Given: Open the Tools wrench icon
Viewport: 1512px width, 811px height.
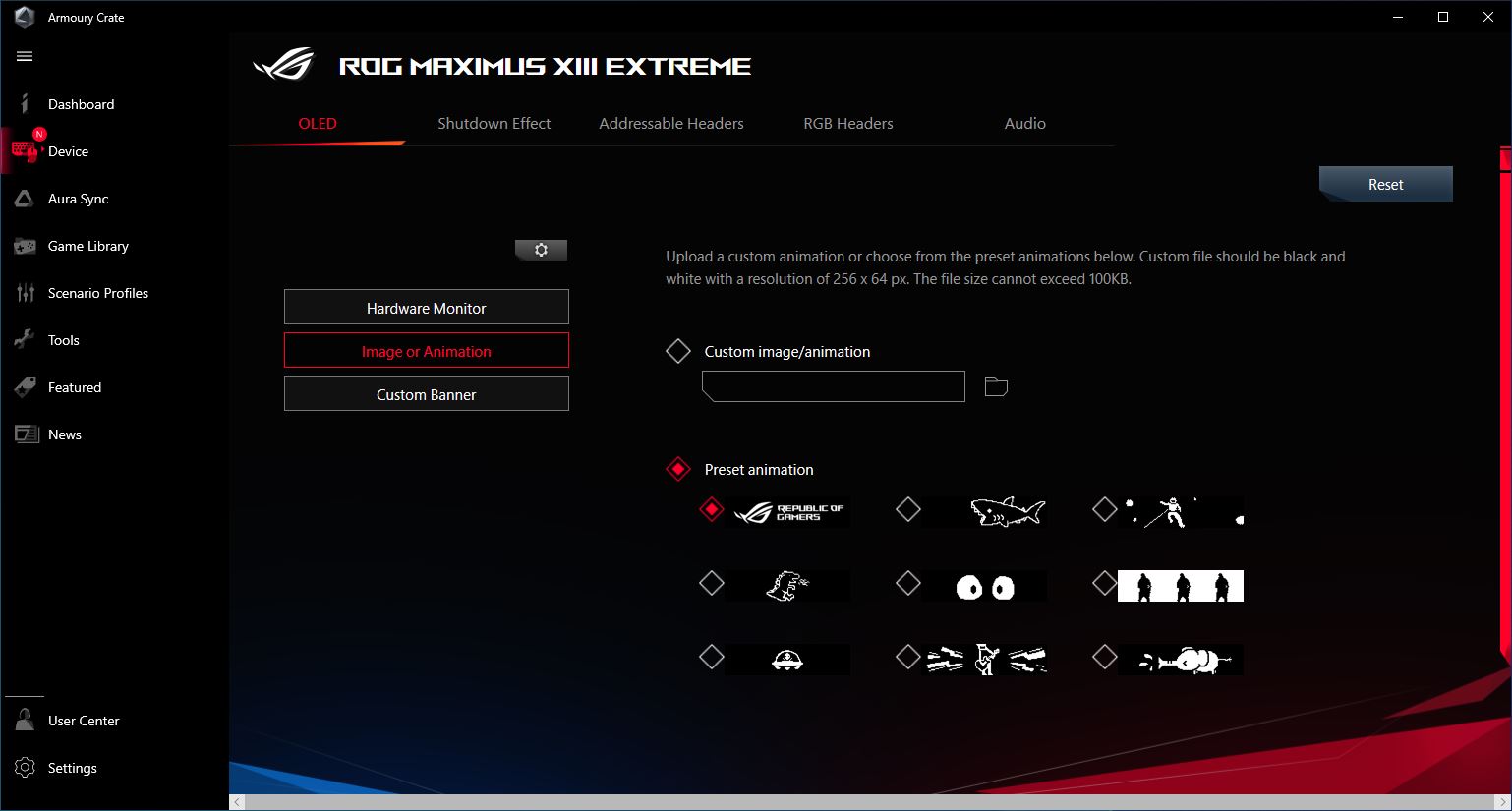Looking at the screenshot, I should pyautogui.click(x=25, y=340).
